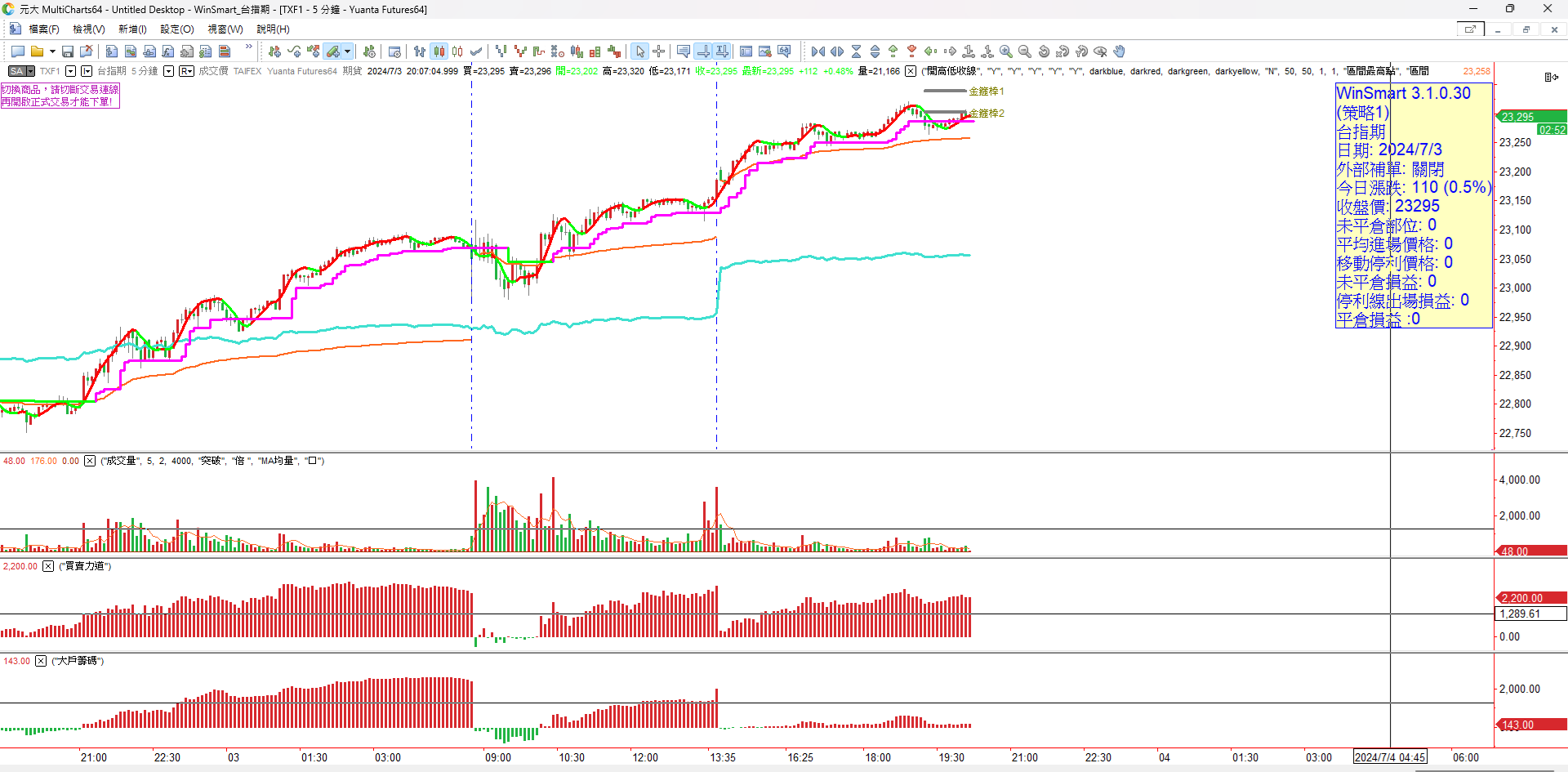Save the workspace with the floppy disk icon

(x=68, y=51)
